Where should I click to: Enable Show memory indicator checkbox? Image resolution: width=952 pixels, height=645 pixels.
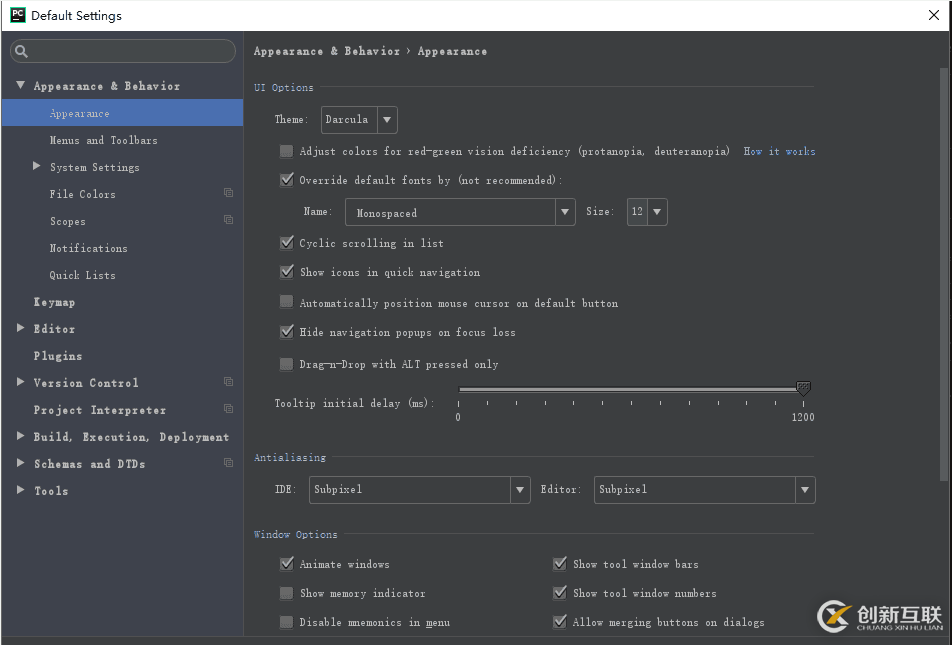[287, 593]
